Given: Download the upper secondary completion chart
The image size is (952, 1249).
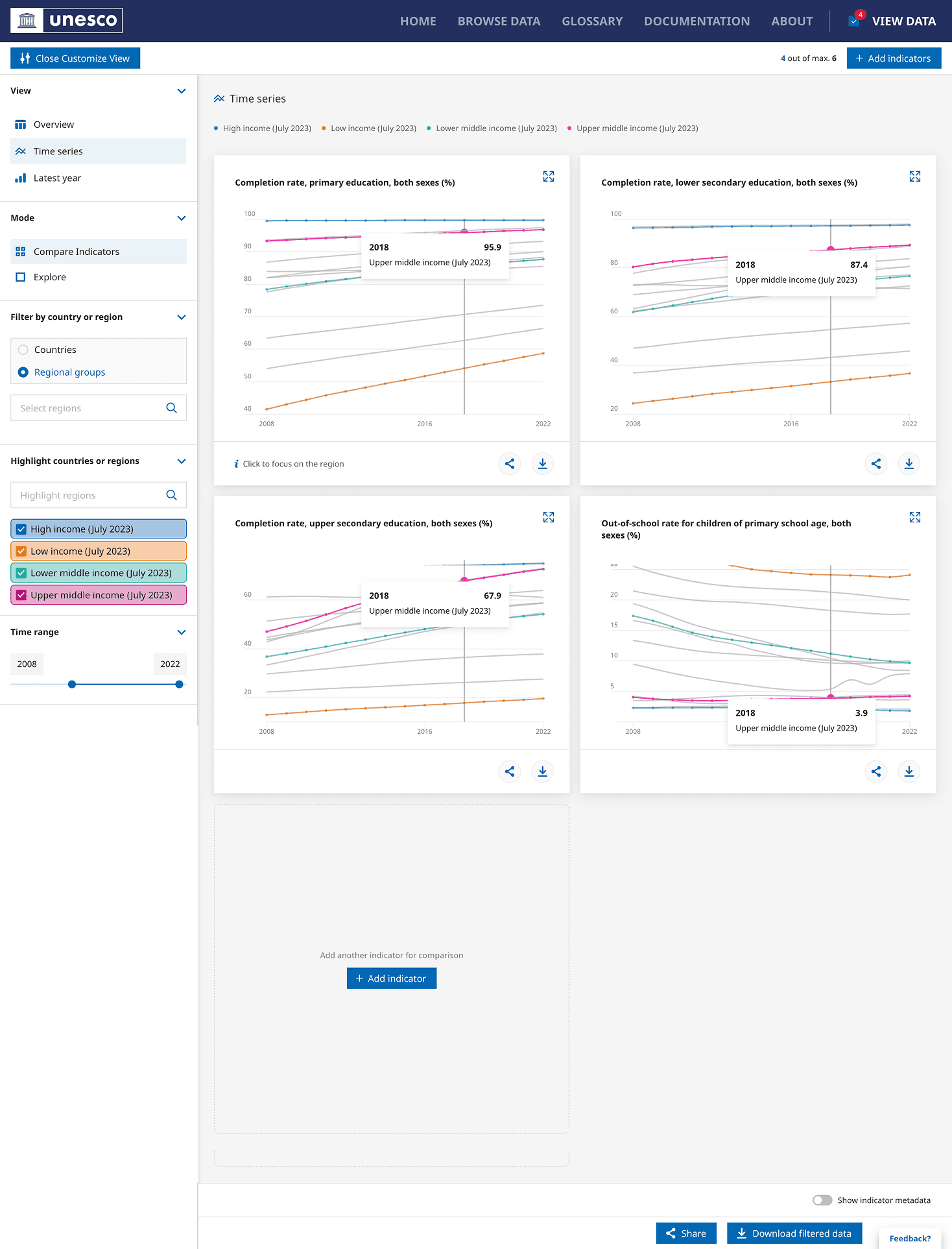Looking at the screenshot, I should point(542,771).
